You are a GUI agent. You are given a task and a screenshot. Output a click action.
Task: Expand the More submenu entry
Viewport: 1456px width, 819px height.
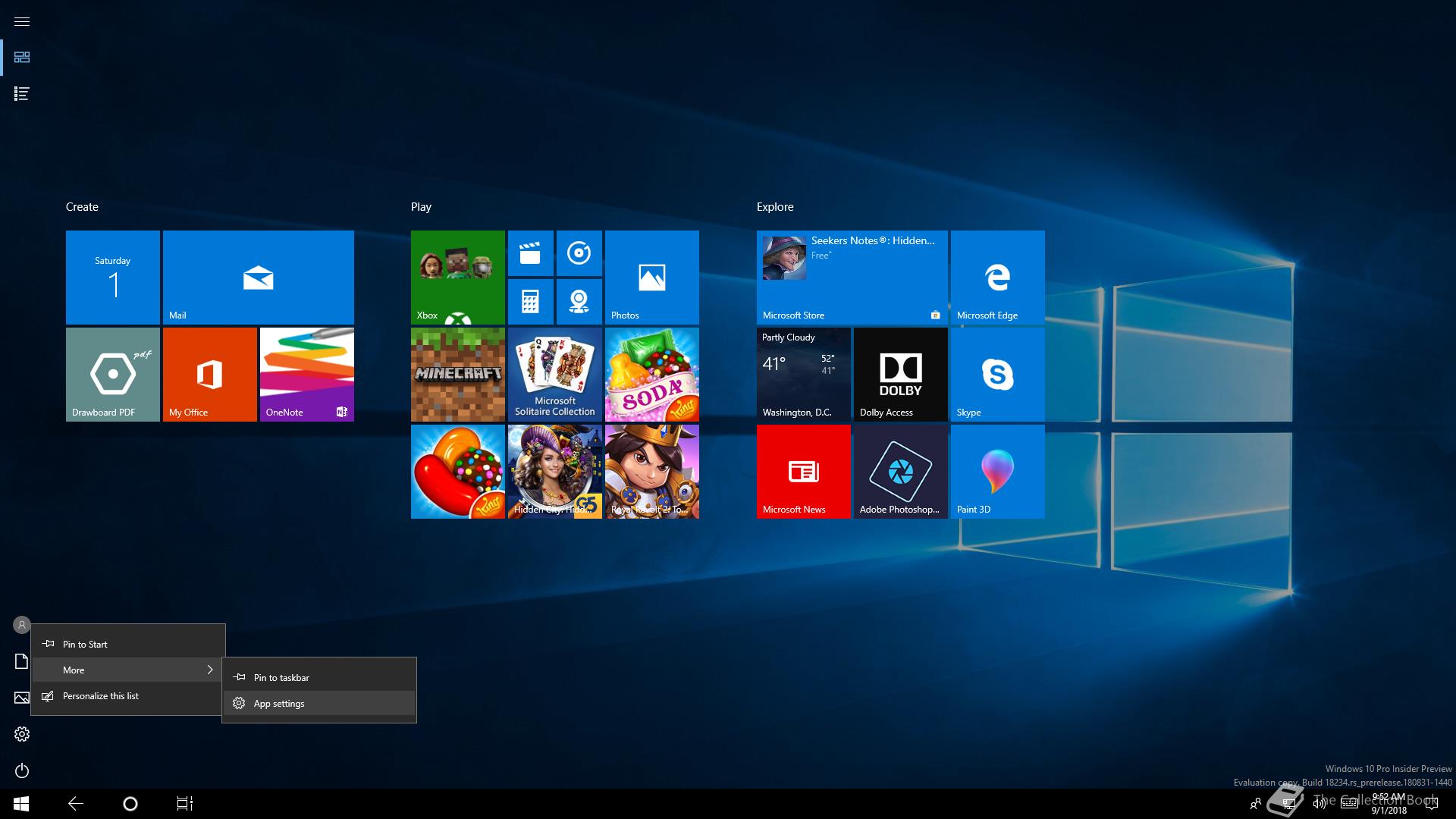128,670
